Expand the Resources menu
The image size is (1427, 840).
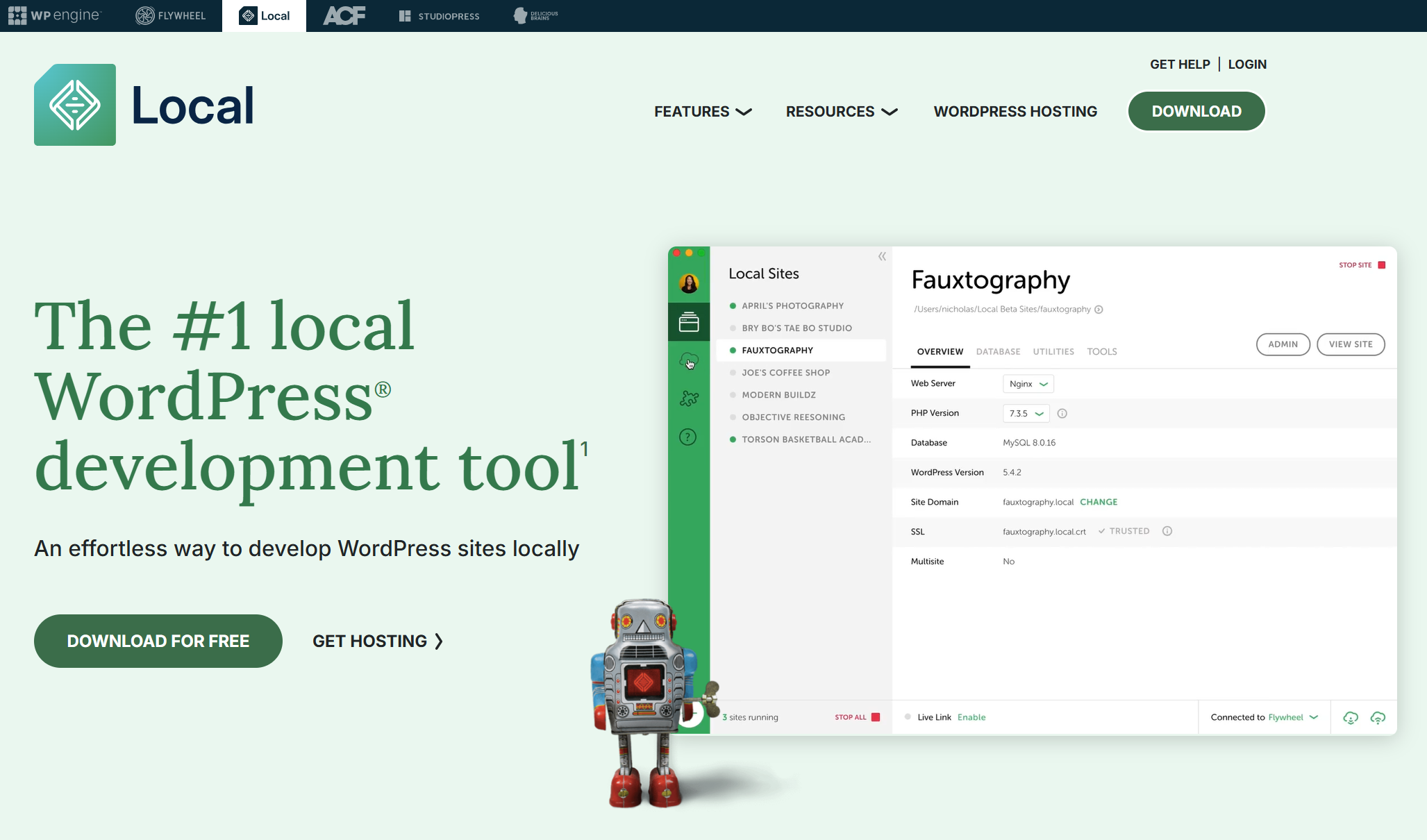pyautogui.click(x=841, y=111)
